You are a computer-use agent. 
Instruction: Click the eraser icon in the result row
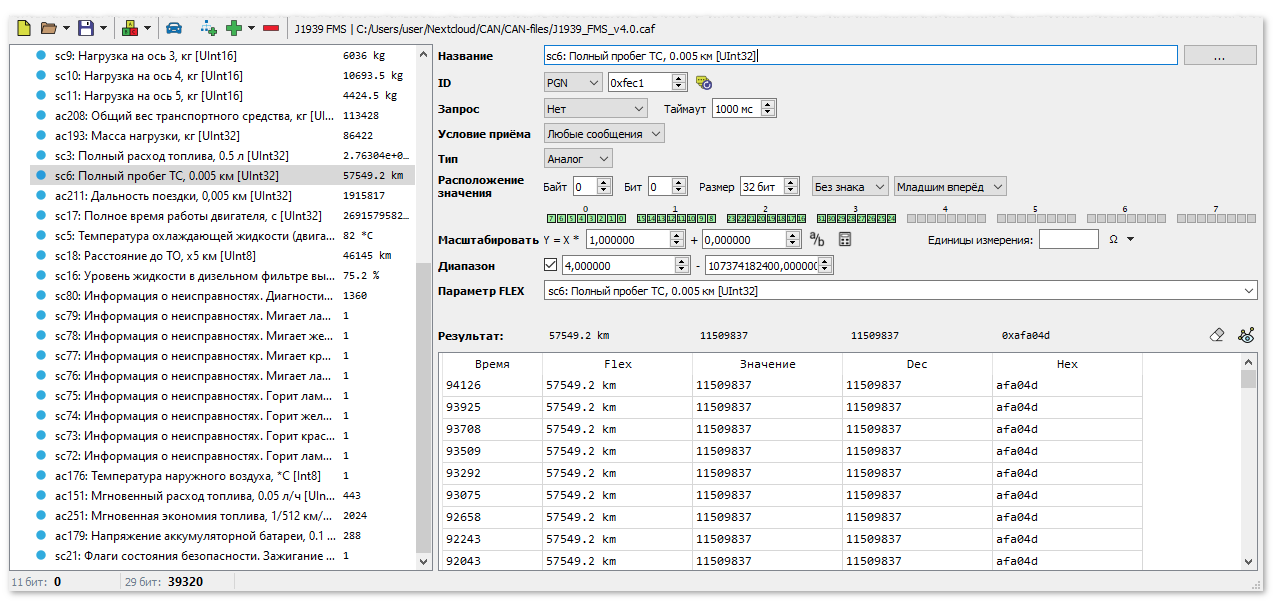click(1217, 336)
